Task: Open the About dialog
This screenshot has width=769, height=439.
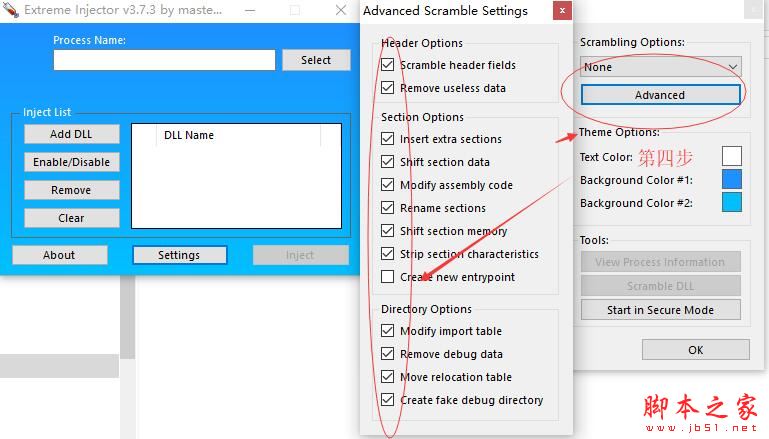Action: pyautogui.click(x=59, y=255)
